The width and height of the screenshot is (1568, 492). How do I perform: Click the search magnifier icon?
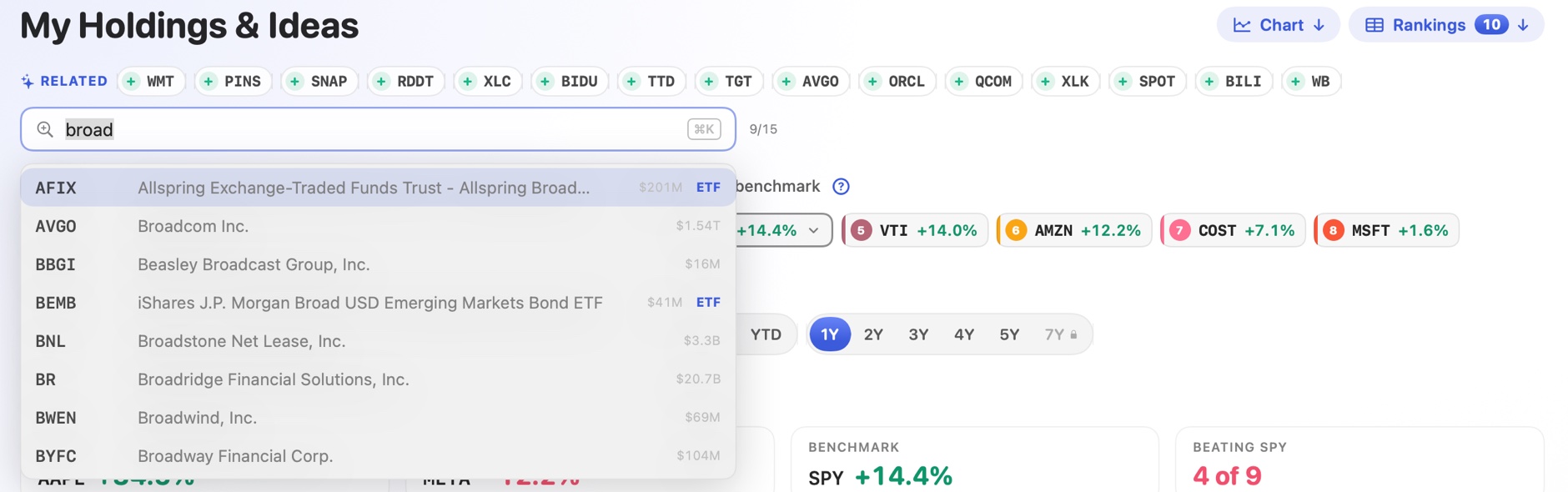tap(45, 129)
